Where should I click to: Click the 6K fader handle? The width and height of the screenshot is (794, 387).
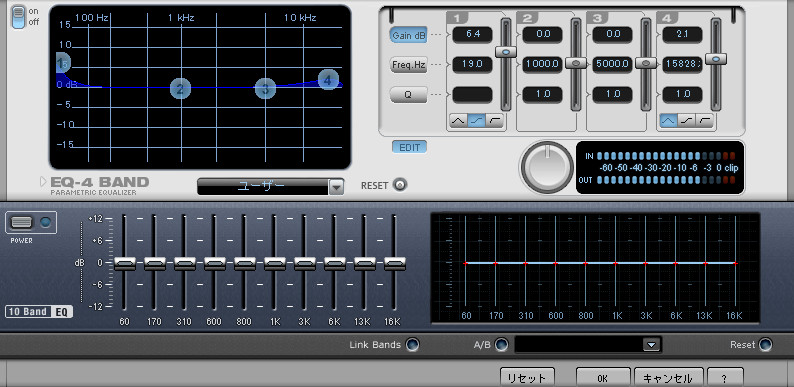pos(335,263)
